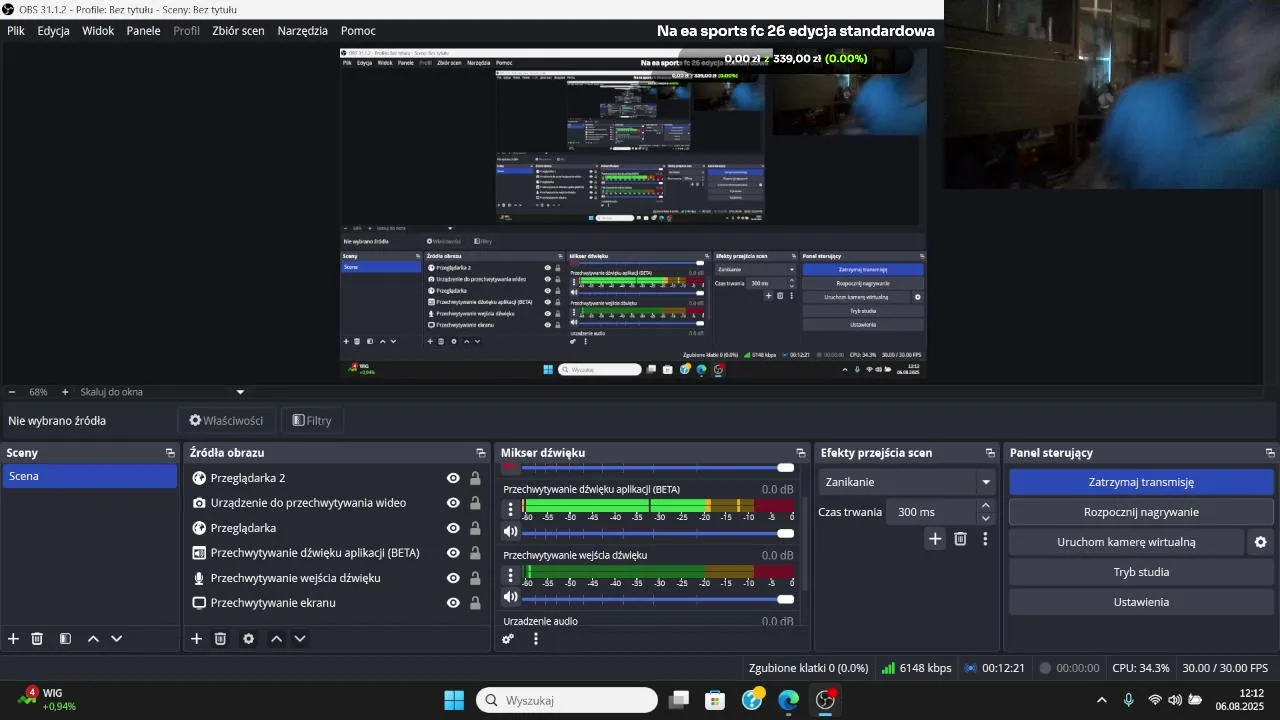
Task: Open the Plik menu
Action: point(16,31)
